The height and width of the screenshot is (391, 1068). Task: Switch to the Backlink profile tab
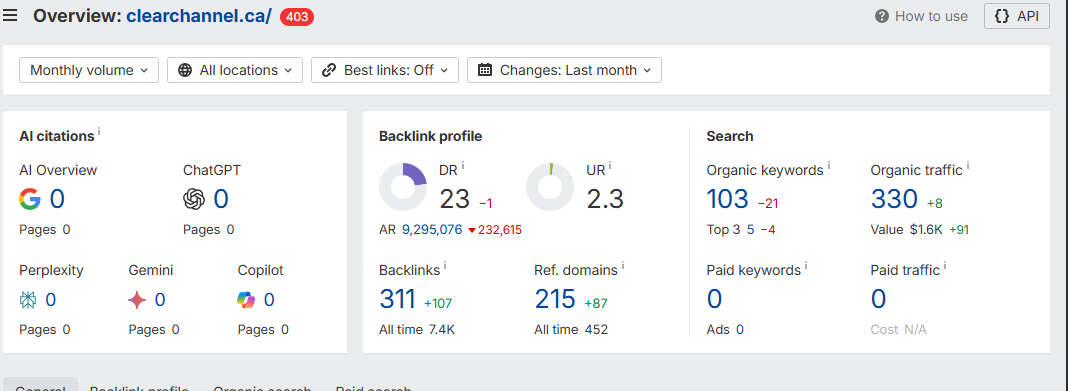coord(139,386)
